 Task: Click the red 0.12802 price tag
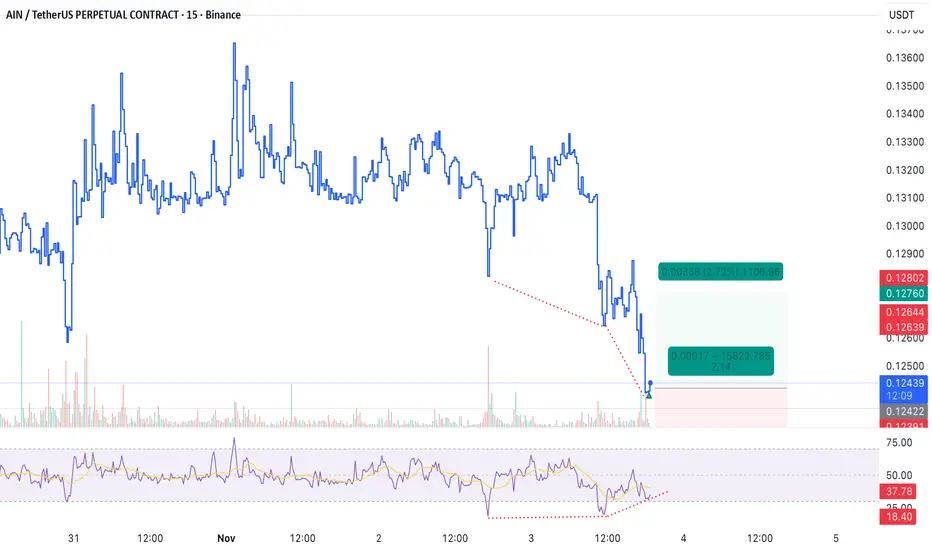903,278
